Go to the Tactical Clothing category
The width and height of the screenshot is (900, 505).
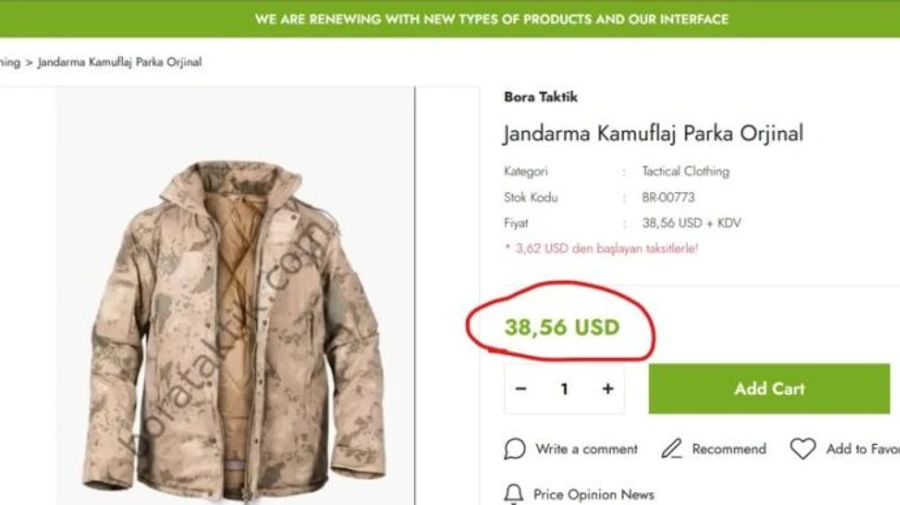pyautogui.click(x=685, y=172)
